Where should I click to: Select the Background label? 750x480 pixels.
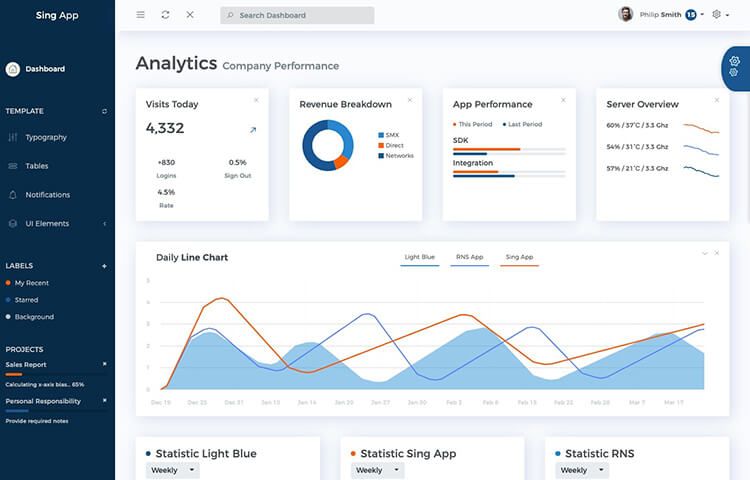[x=34, y=316]
